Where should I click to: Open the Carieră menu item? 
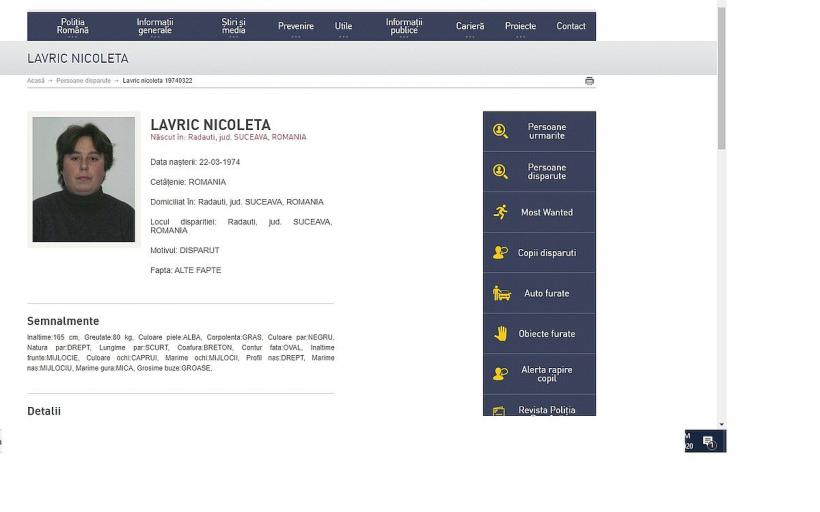pos(470,27)
